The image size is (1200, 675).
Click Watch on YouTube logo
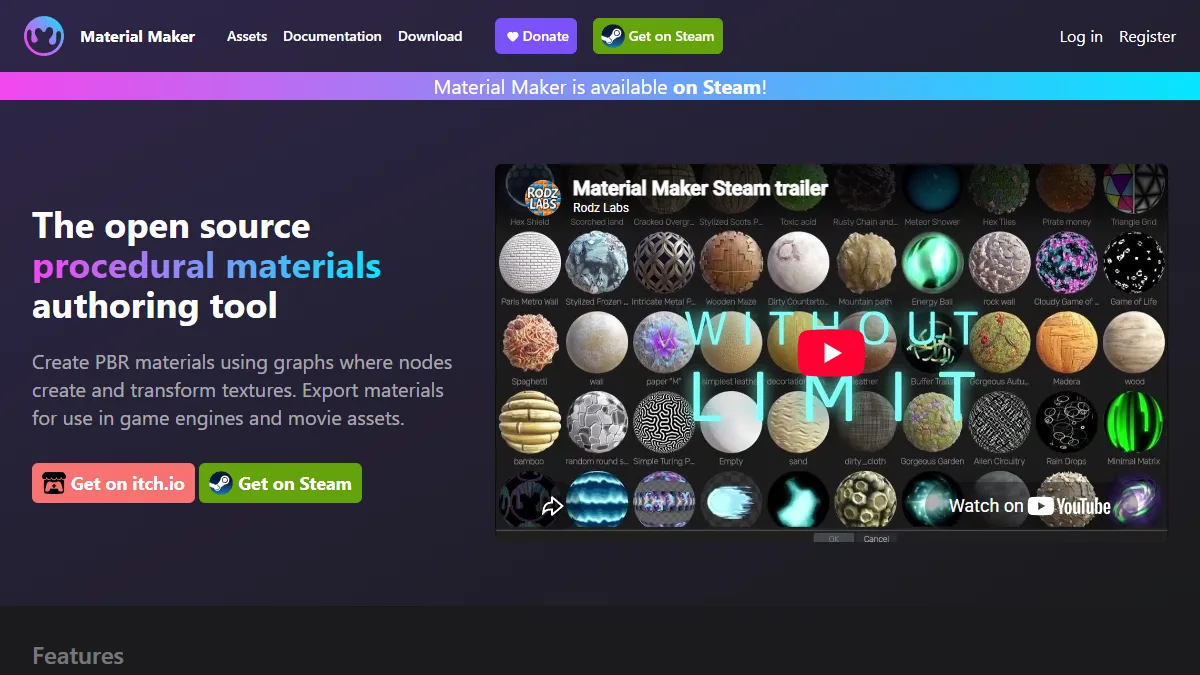(1030, 506)
